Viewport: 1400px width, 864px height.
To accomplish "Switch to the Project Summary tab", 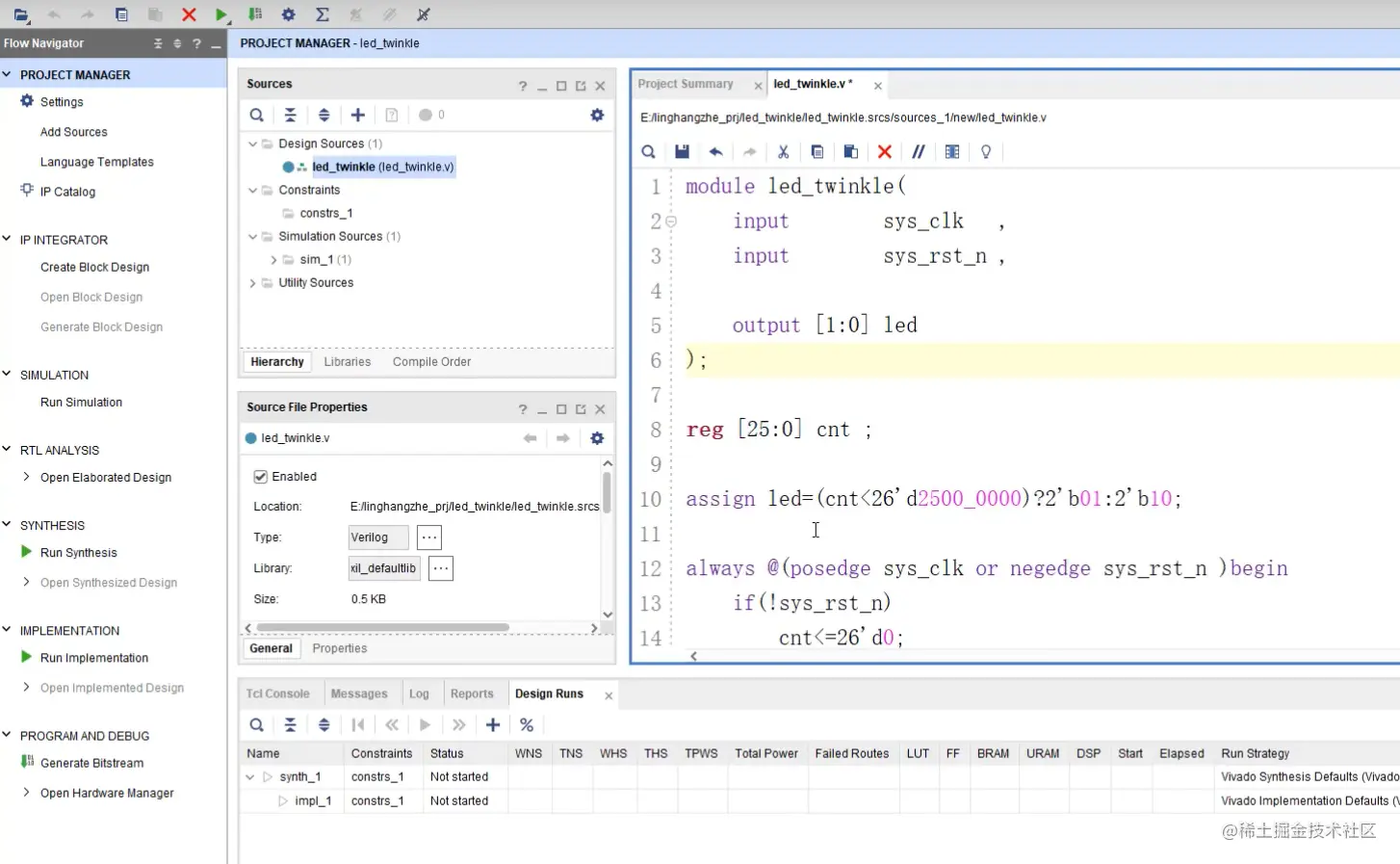I will [686, 84].
